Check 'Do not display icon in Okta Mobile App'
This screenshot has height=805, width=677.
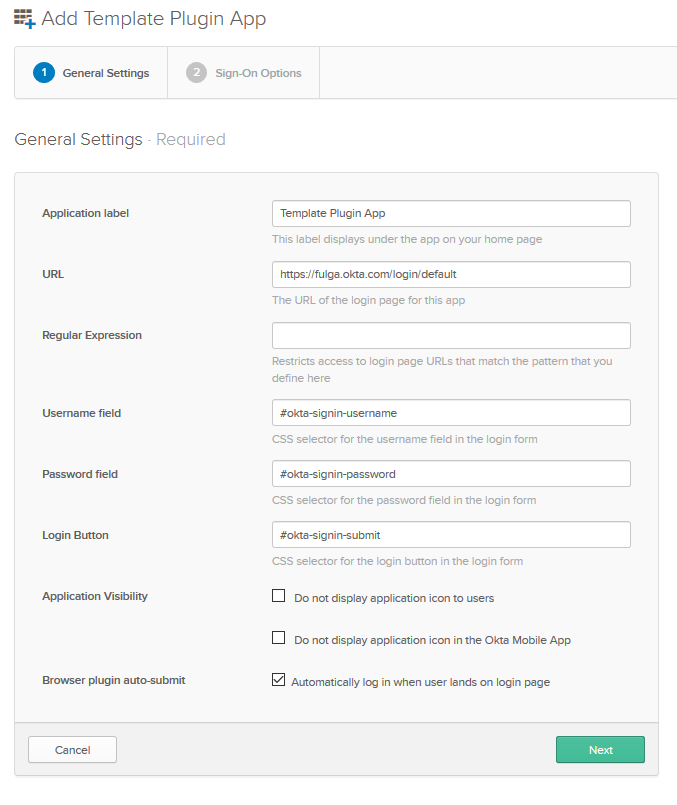tap(279, 638)
